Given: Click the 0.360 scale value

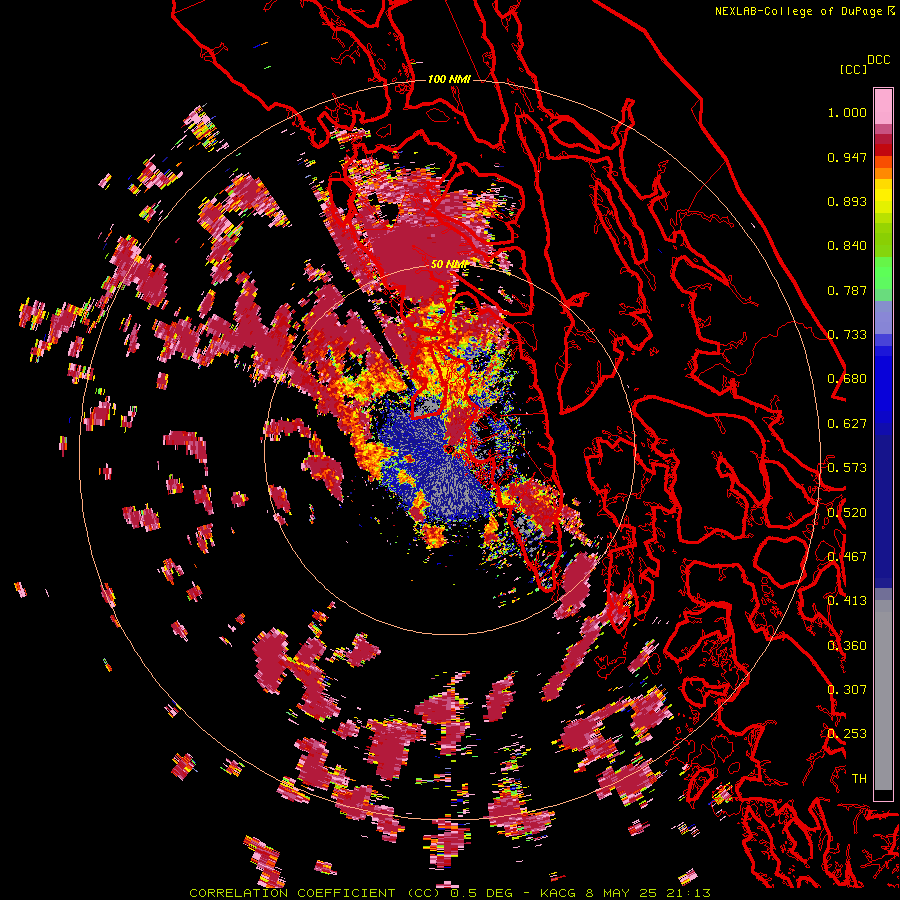Looking at the screenshot, I should tap(847, 646).
